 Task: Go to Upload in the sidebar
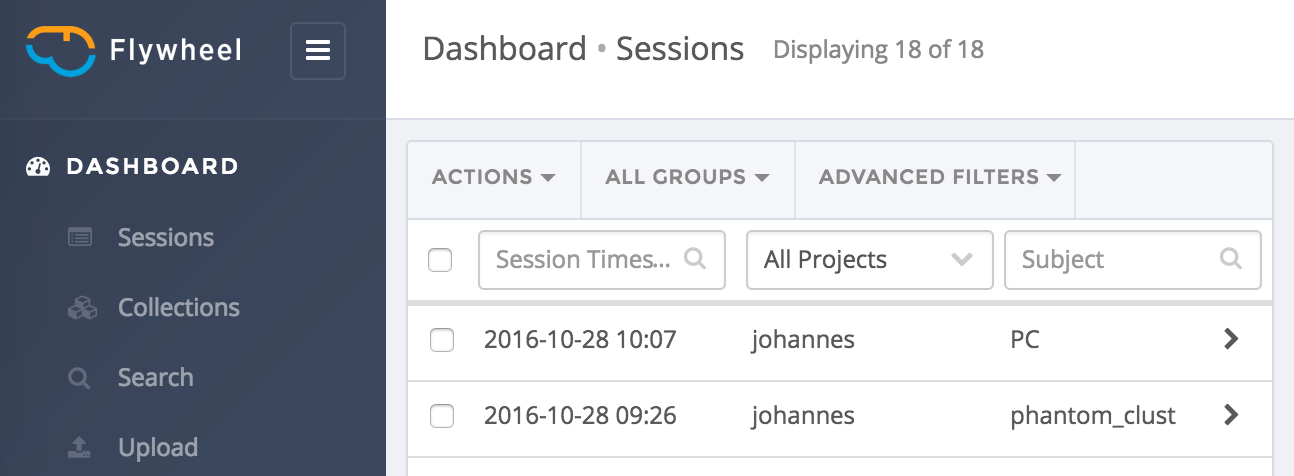tap(157, 447)
